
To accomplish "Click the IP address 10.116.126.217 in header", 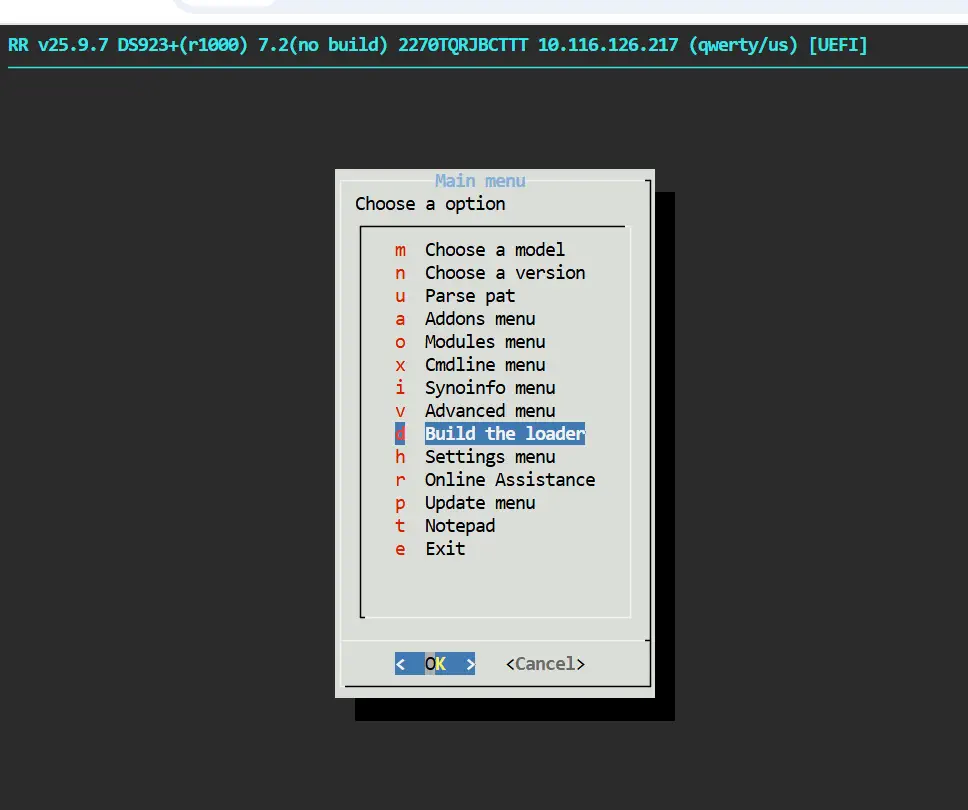I will point(608,46).
